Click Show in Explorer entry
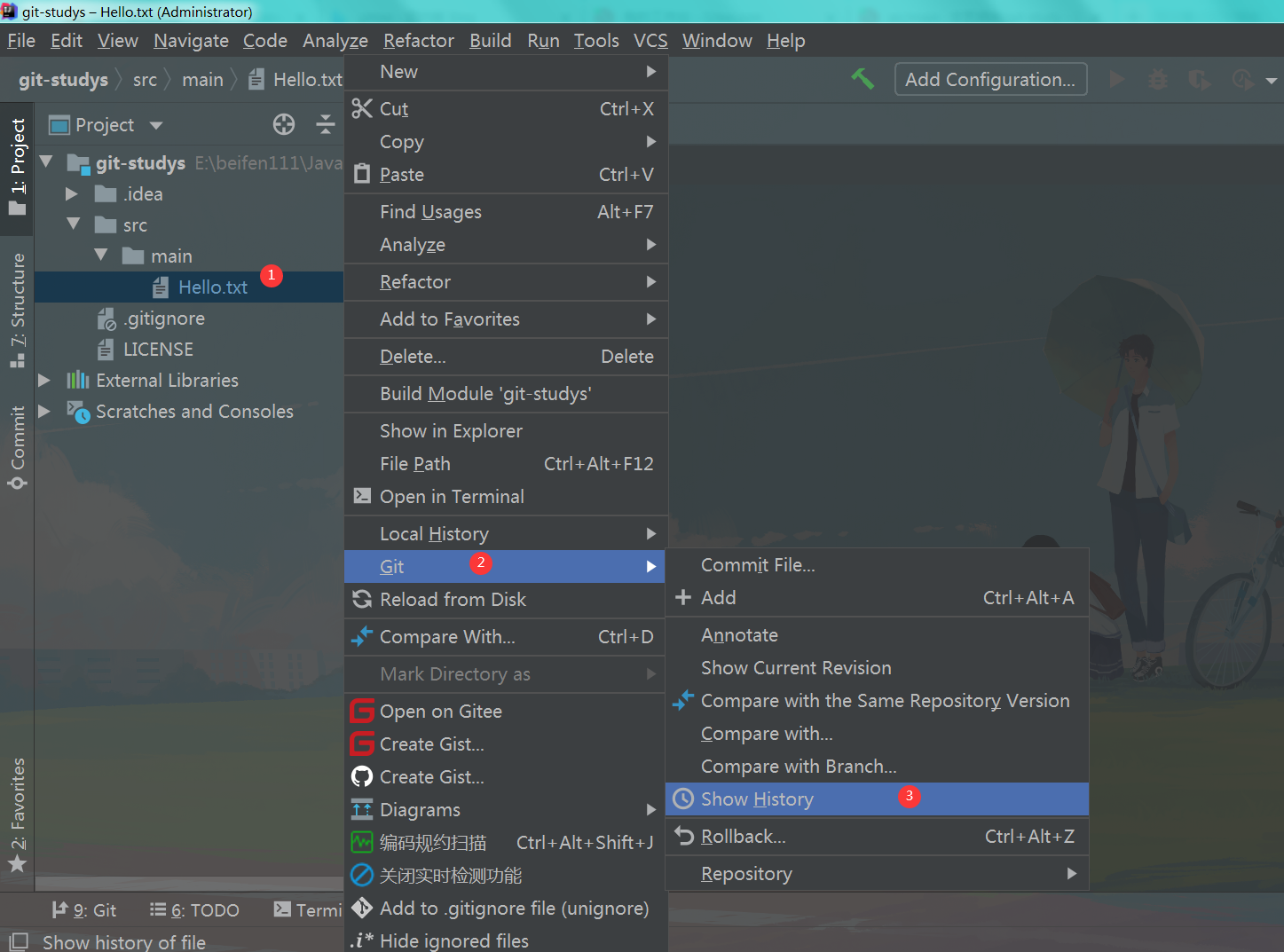The width and height of the screenshot is (1284, 952). (x=506, y=431)
